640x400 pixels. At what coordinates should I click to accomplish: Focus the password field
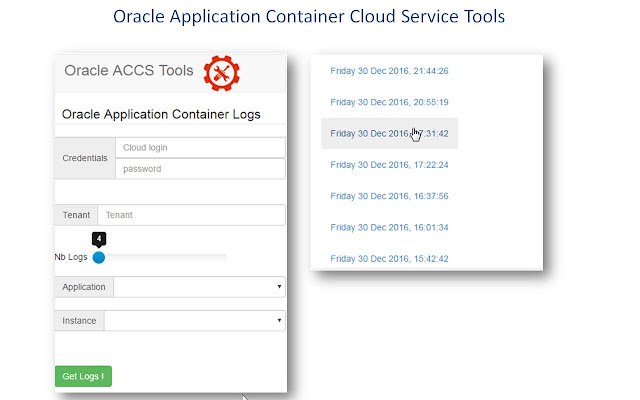200,169
